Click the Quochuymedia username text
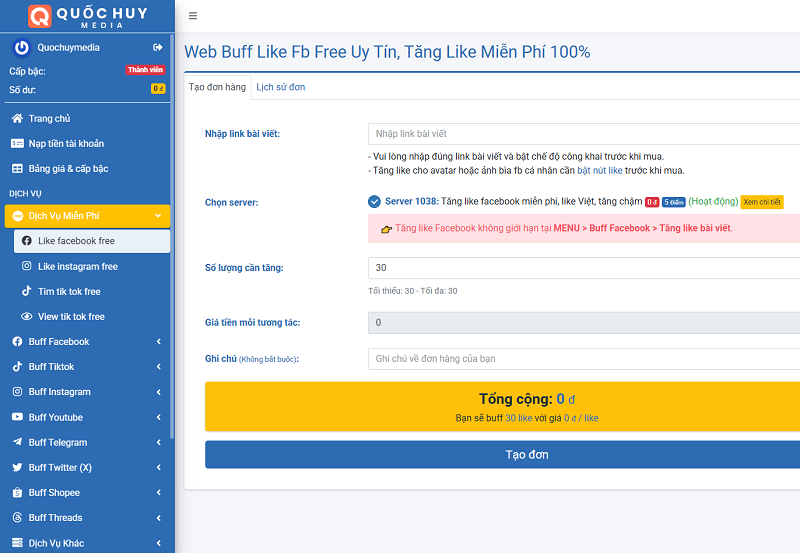The image size is (800, 553). [68, 47]
